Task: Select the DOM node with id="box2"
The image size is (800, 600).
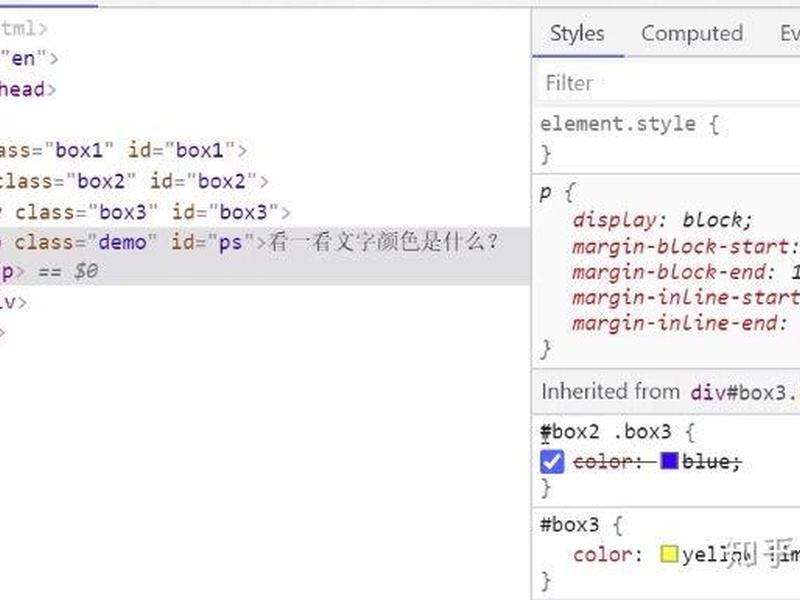Action: tap(135, 181)
